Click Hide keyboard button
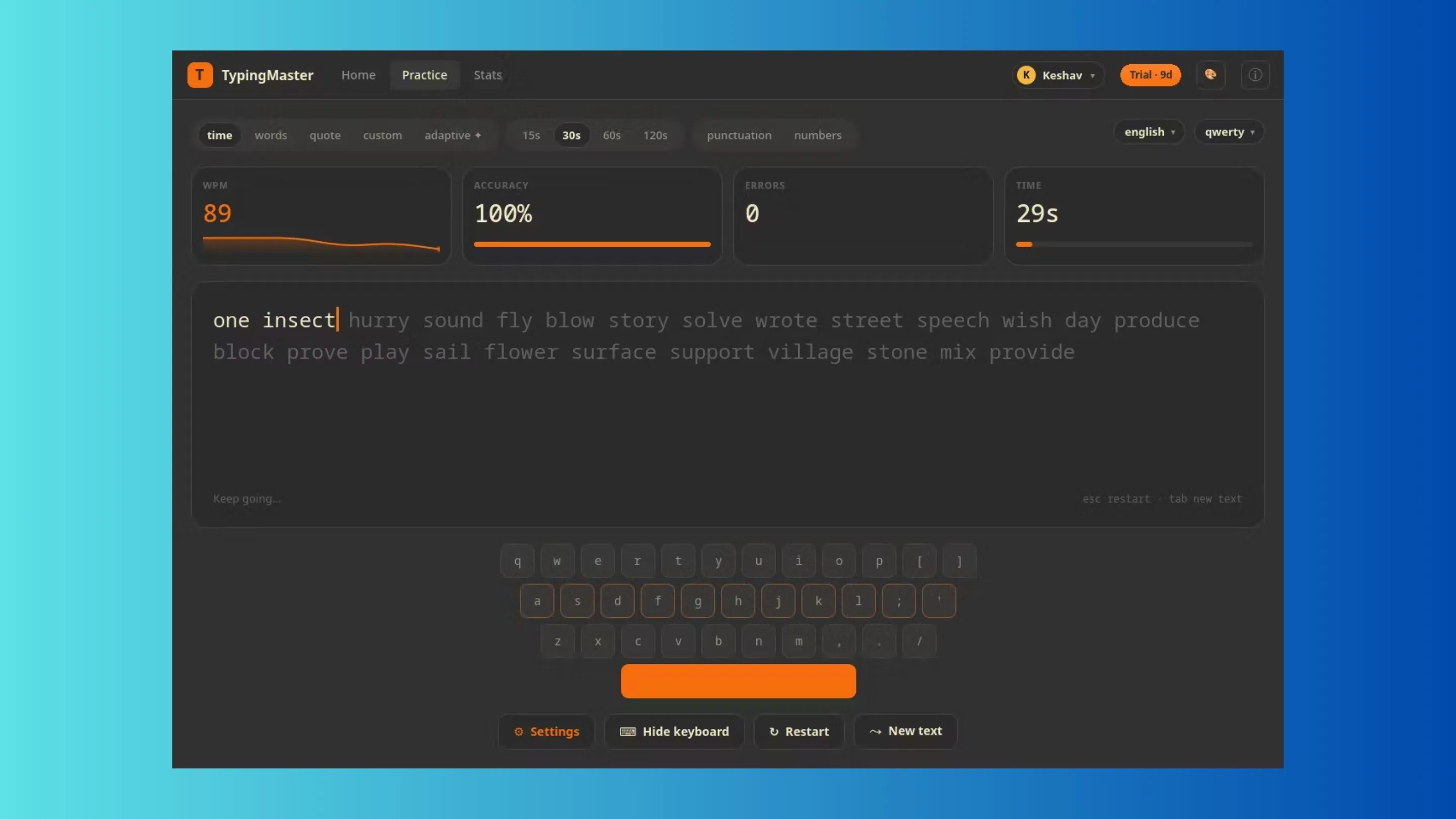1456x819 pixels. [674, 732]
